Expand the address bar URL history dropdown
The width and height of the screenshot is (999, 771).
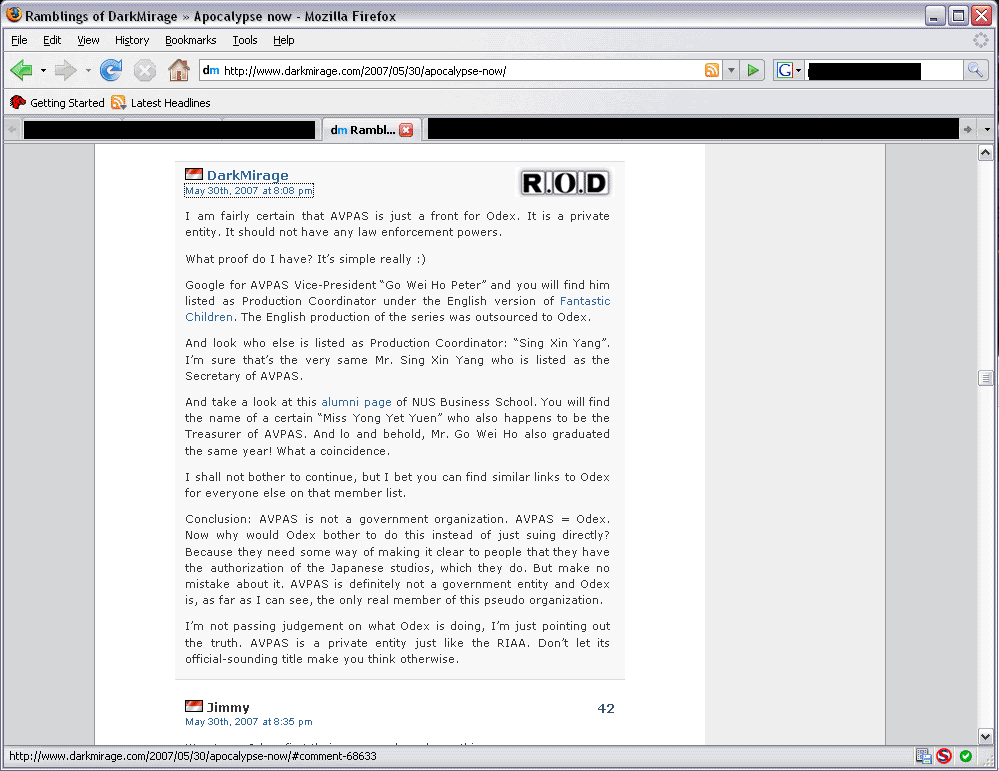[731, 70]
